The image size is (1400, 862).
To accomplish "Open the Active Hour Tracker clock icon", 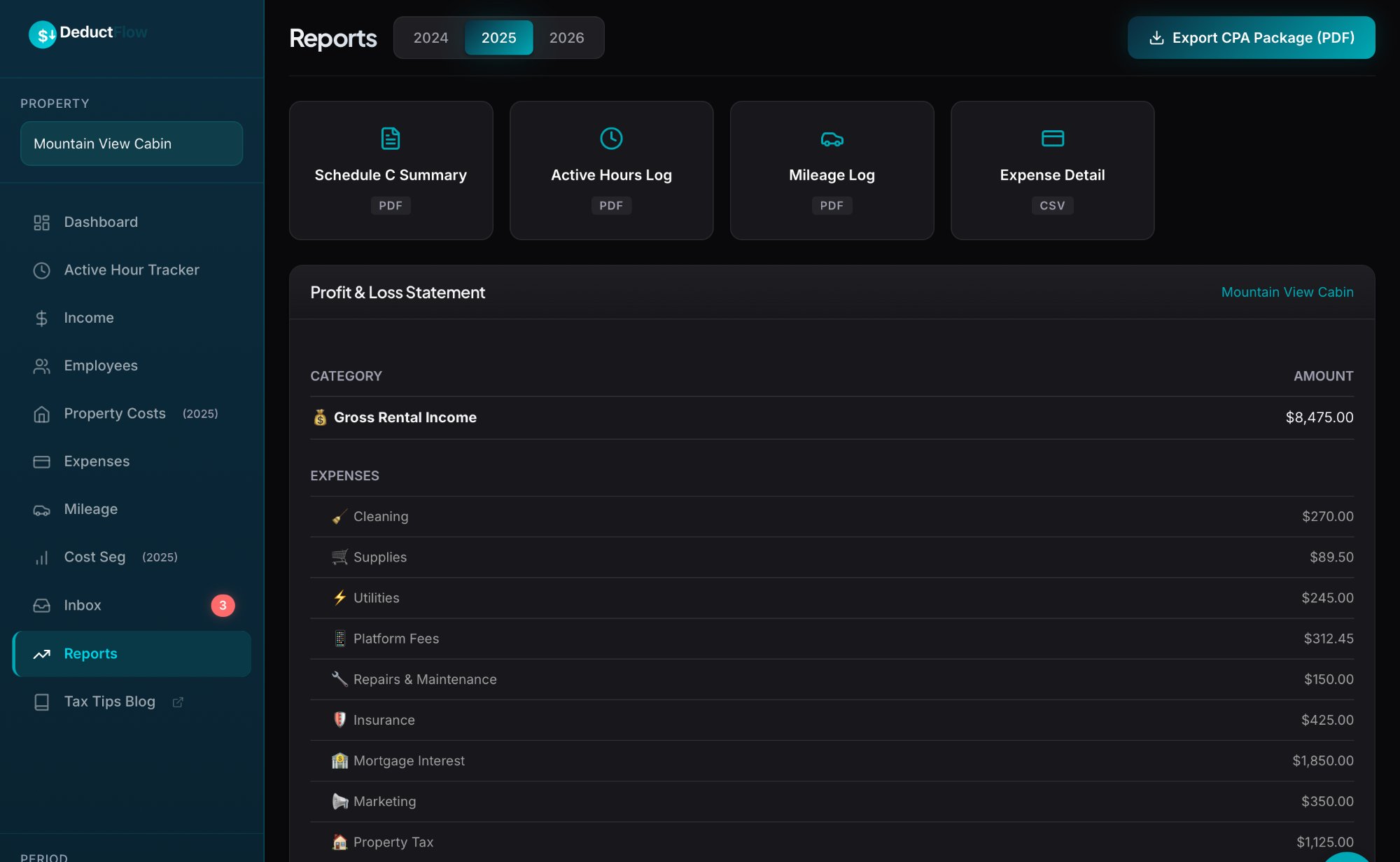I will pyautogui.click(x=41, y=270).
